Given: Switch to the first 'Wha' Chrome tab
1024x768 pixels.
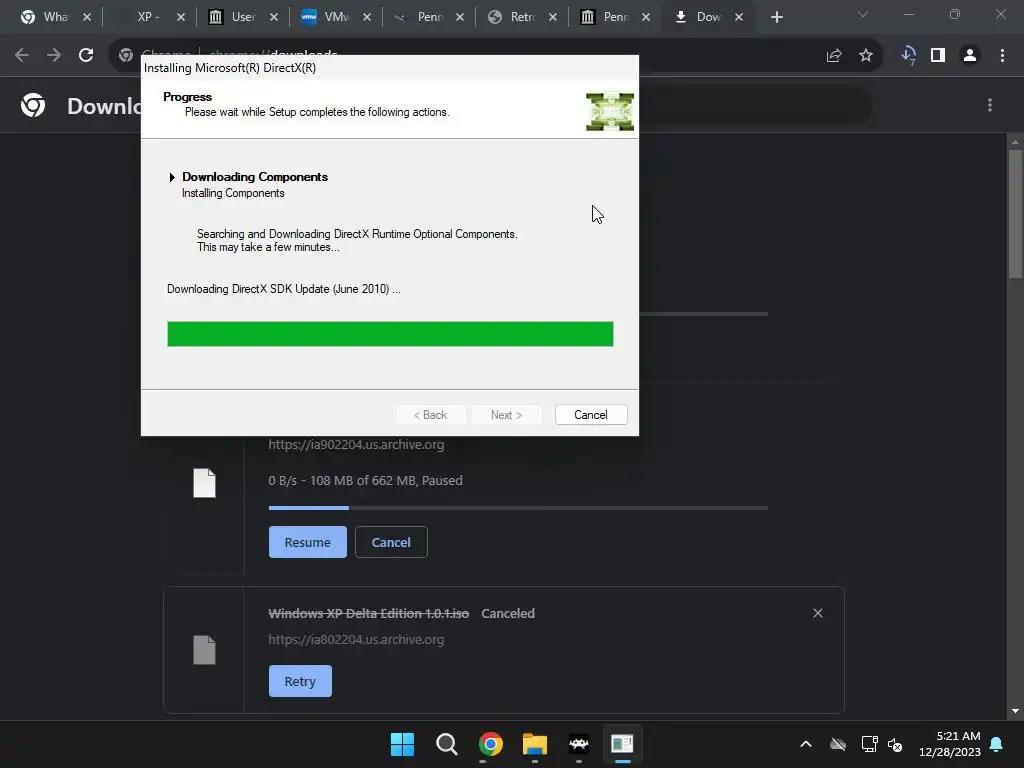Looking at the screenshot, I should tap(55, 17).
